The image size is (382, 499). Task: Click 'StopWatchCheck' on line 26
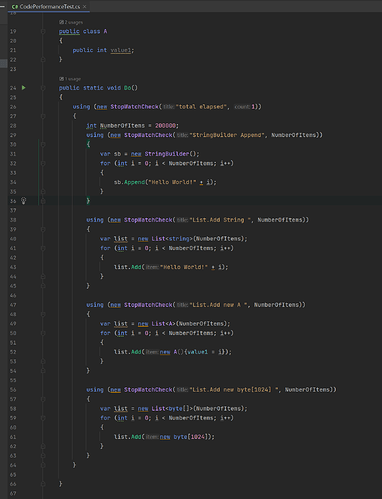coord(134,107)
